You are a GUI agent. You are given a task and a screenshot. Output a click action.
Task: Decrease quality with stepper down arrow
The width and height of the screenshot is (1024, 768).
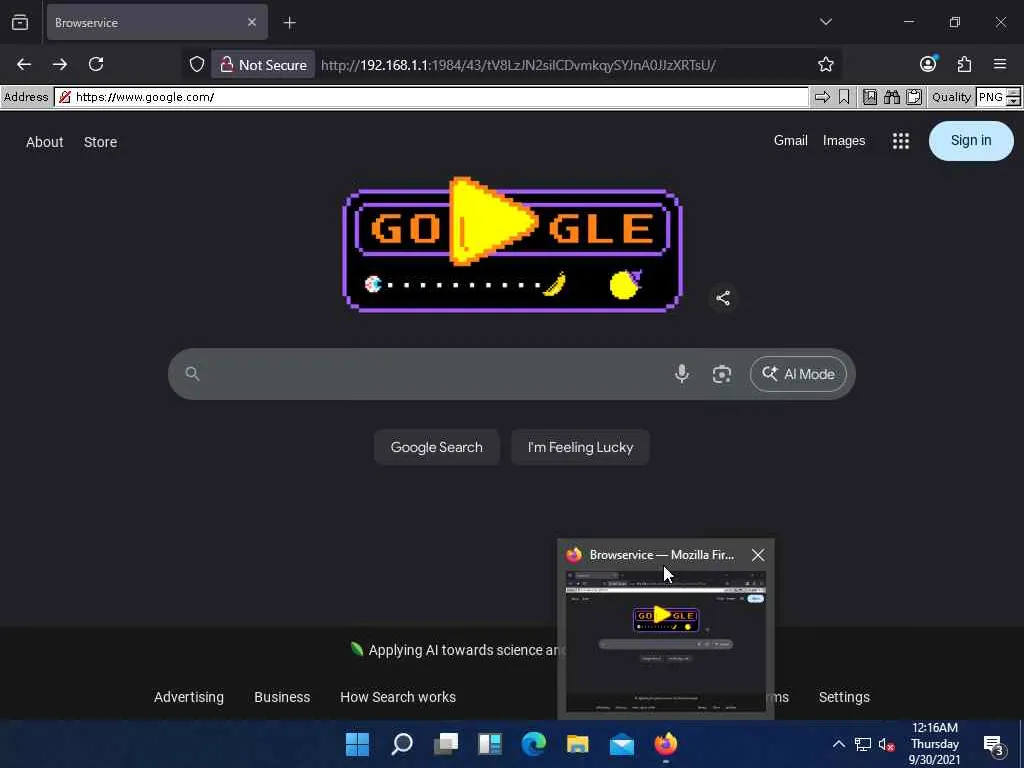coord(1013,102)
